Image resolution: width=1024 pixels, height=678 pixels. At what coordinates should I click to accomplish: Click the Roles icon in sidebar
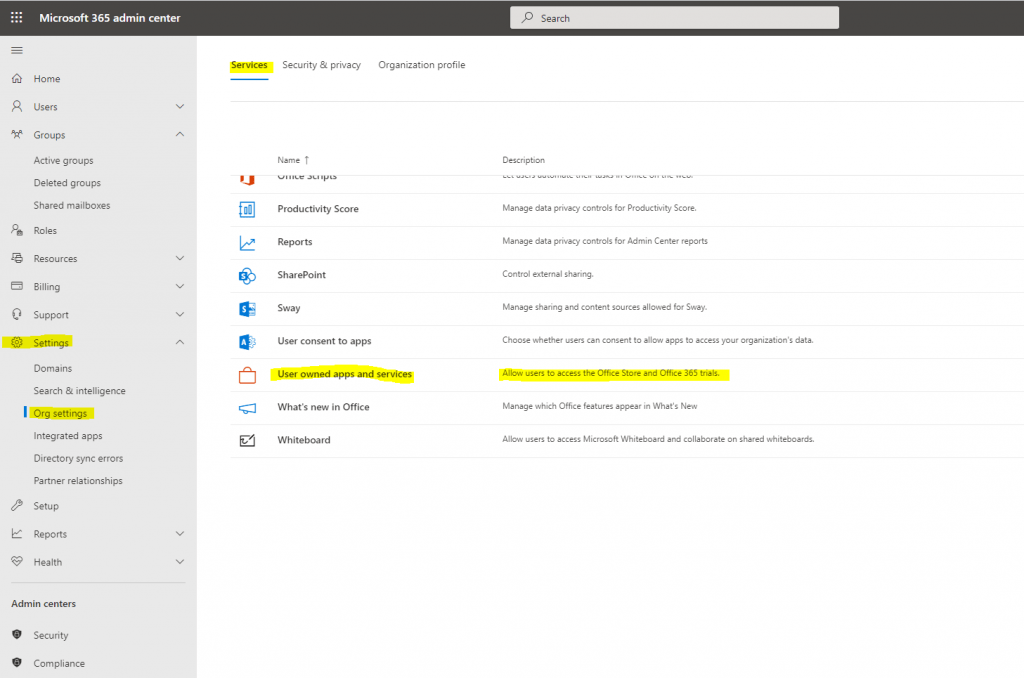click(x=17, y=230)
